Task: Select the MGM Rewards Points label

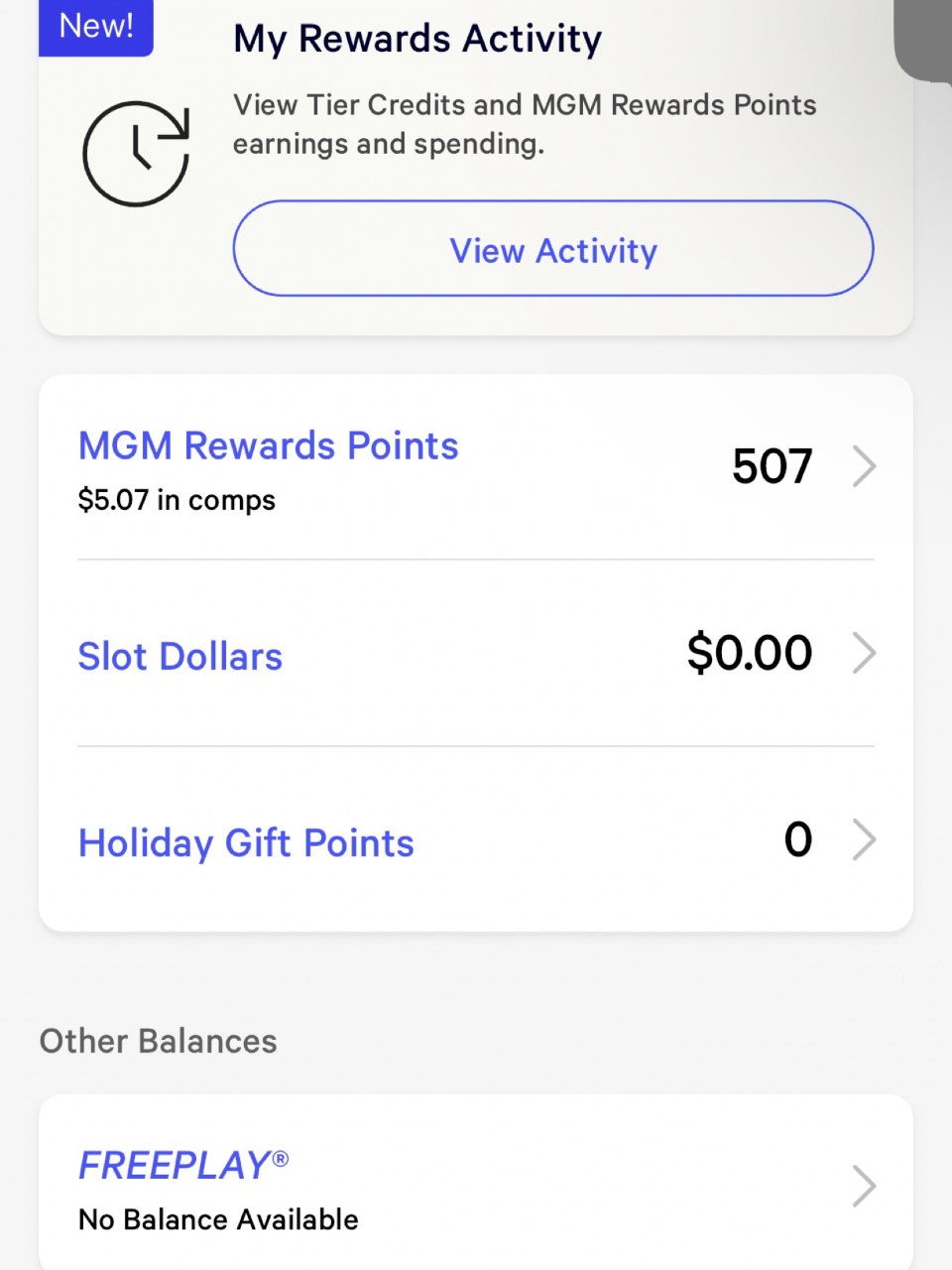Action: tap(268, 446)
